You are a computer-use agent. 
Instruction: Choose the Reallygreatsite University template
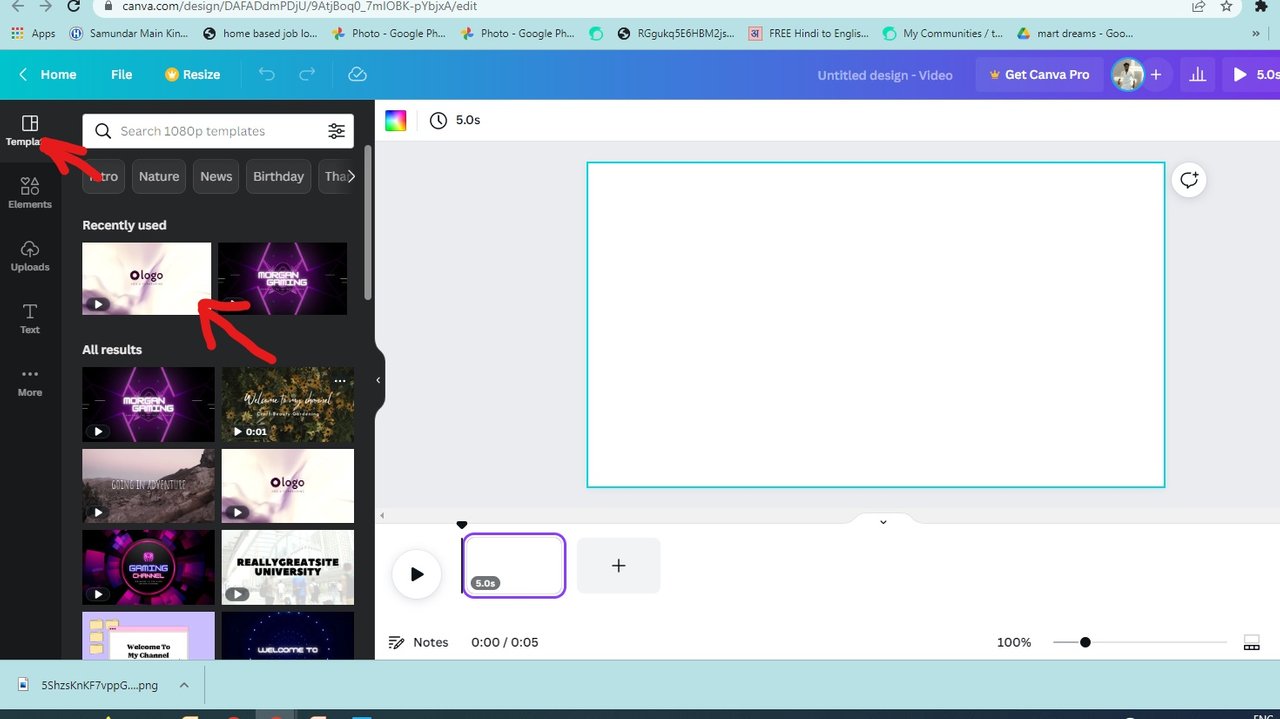click(287, 567)
